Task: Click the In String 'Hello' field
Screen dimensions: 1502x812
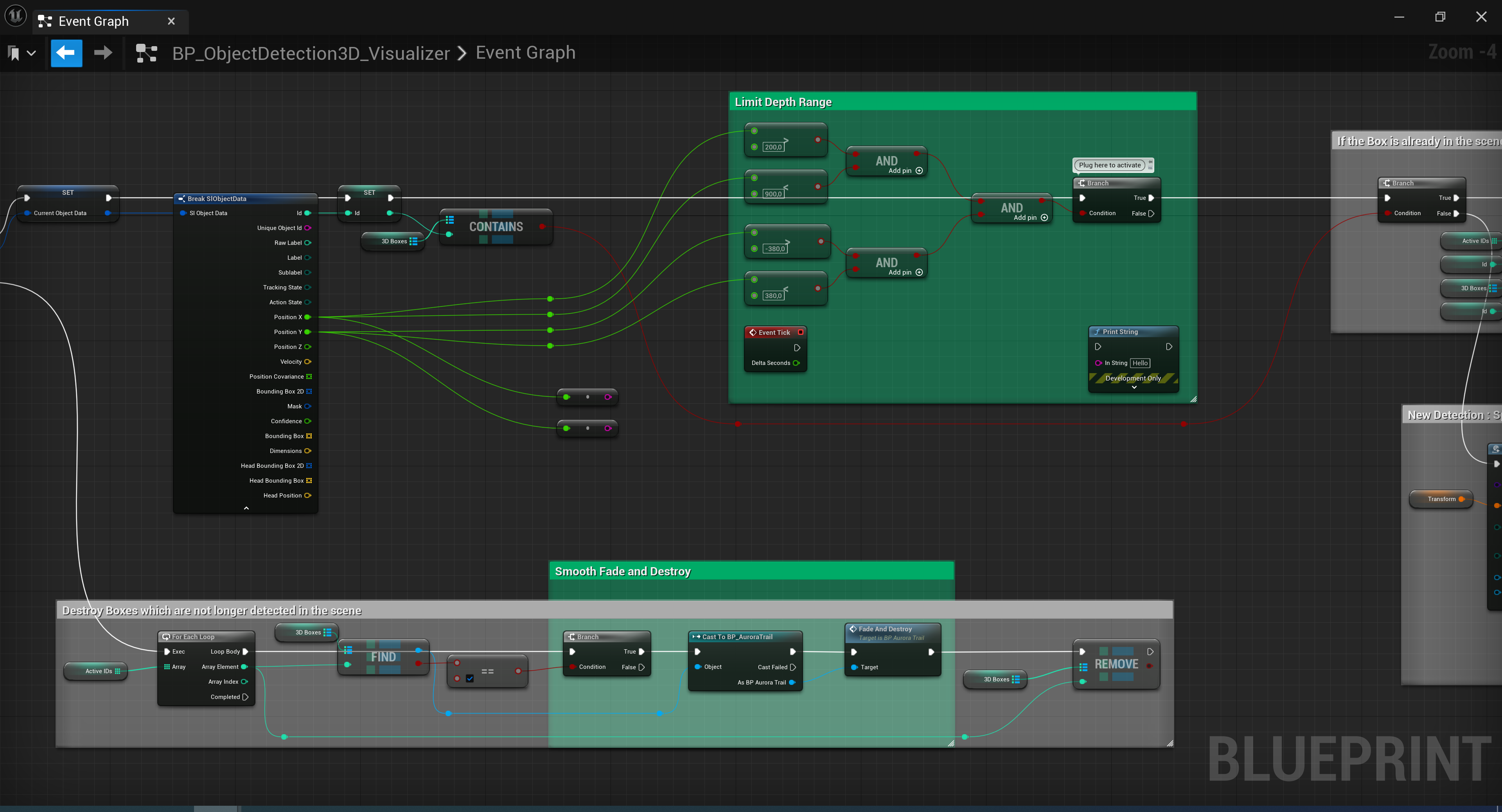Action: (1140, 363)
